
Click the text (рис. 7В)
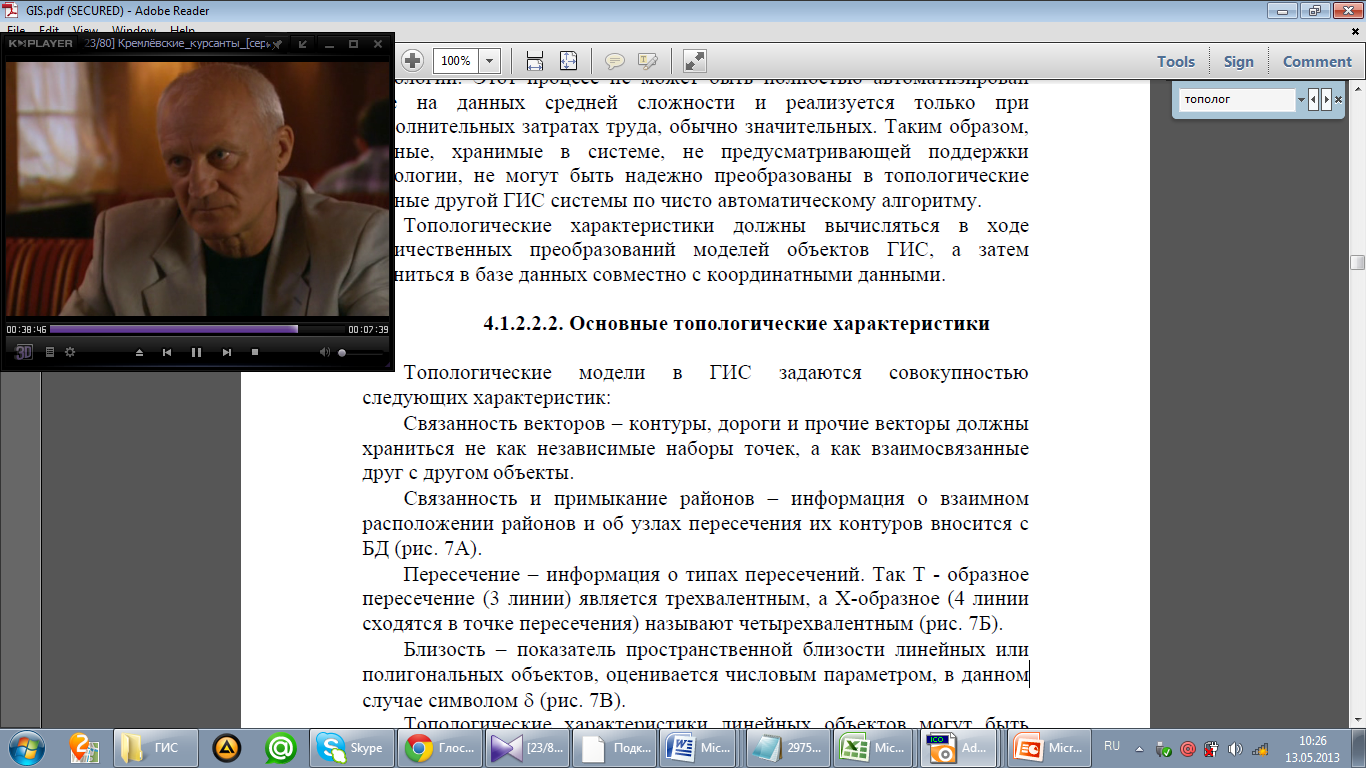(x=580, y=700)
